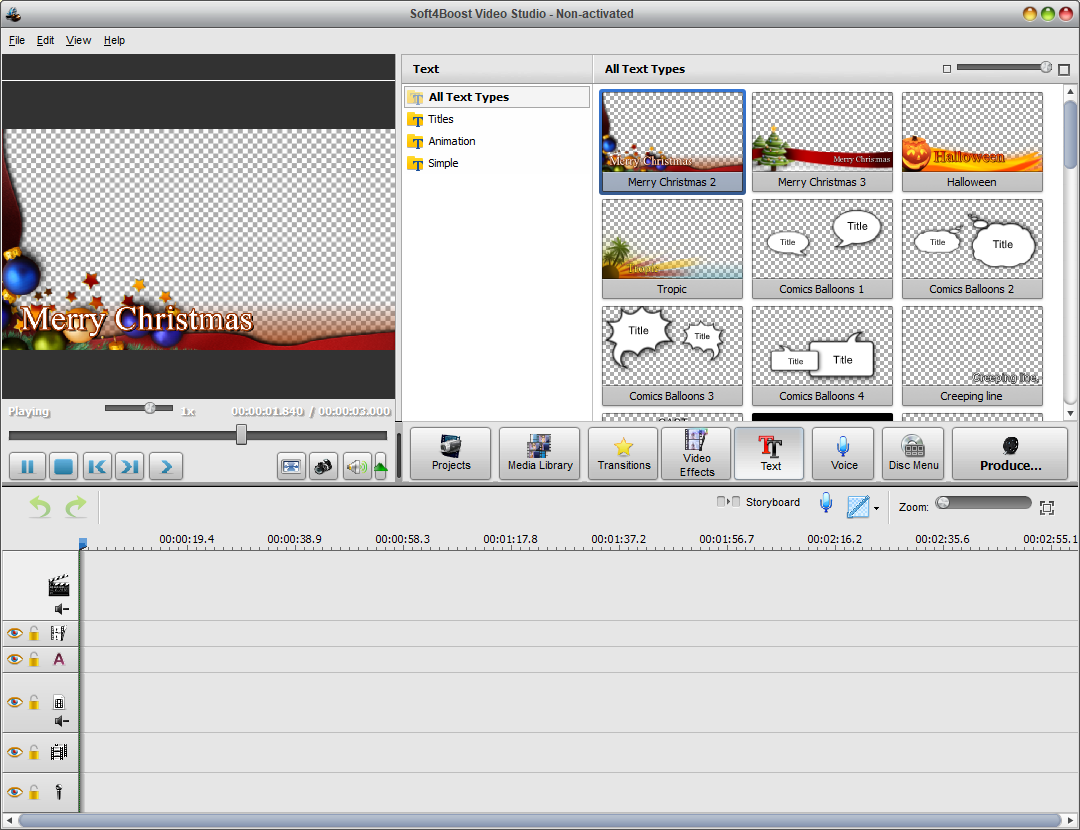1080x830 pixels.
Task: Open the Video Effects panel
Action: [x=695, y=453]
